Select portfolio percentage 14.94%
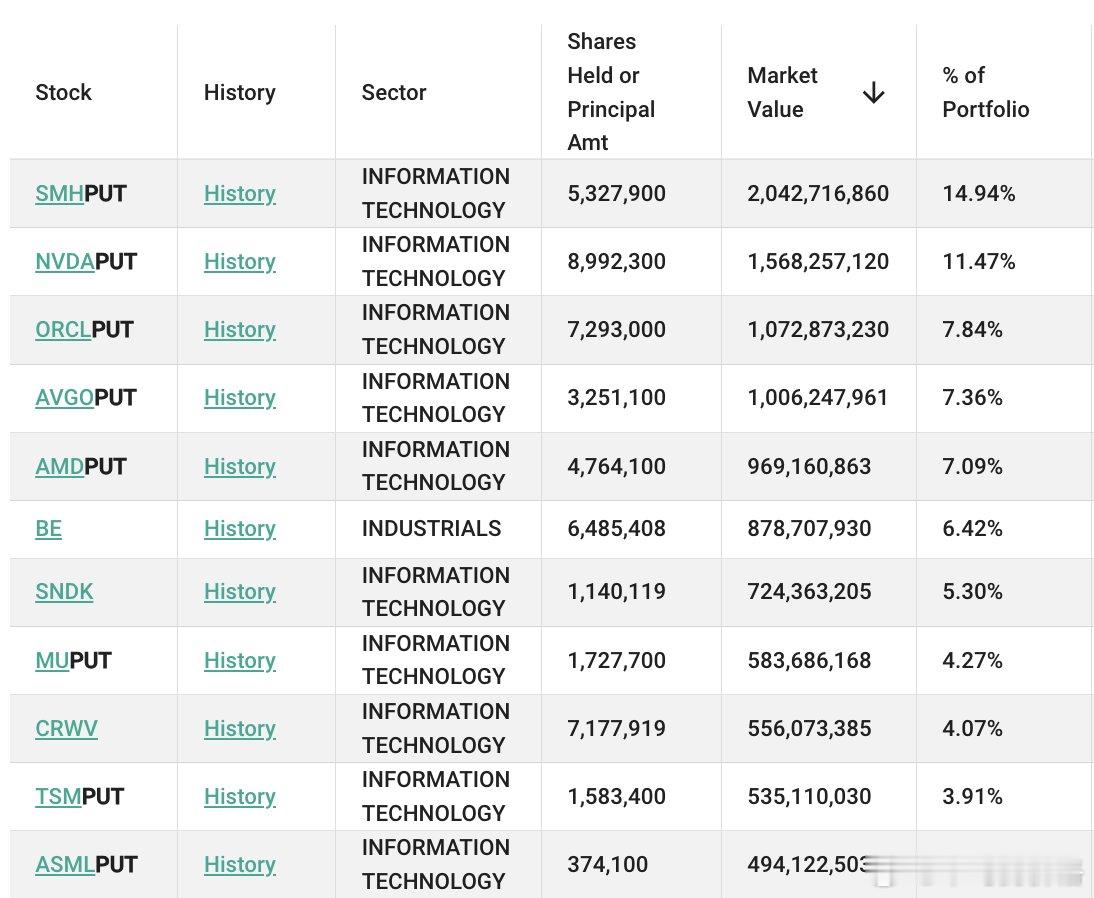1094x898 pixels. [x=979, y=193]
